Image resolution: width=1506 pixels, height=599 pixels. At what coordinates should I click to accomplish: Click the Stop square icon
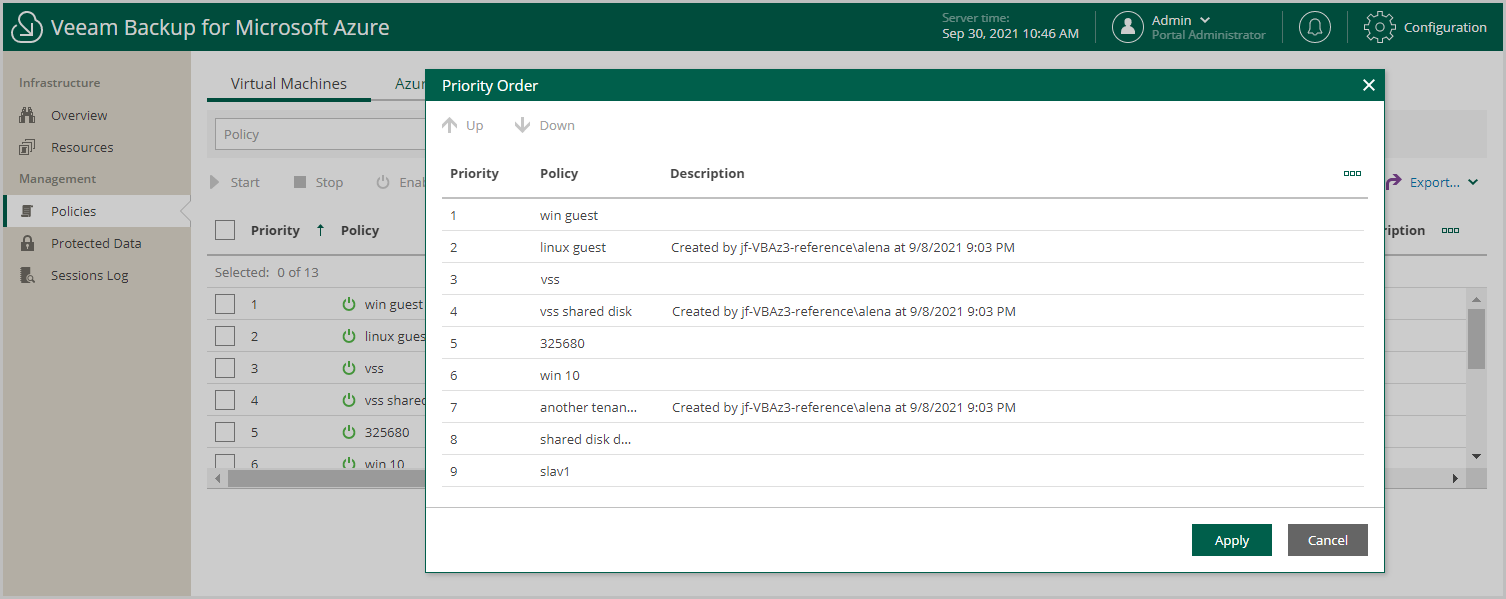pos(299,182)
